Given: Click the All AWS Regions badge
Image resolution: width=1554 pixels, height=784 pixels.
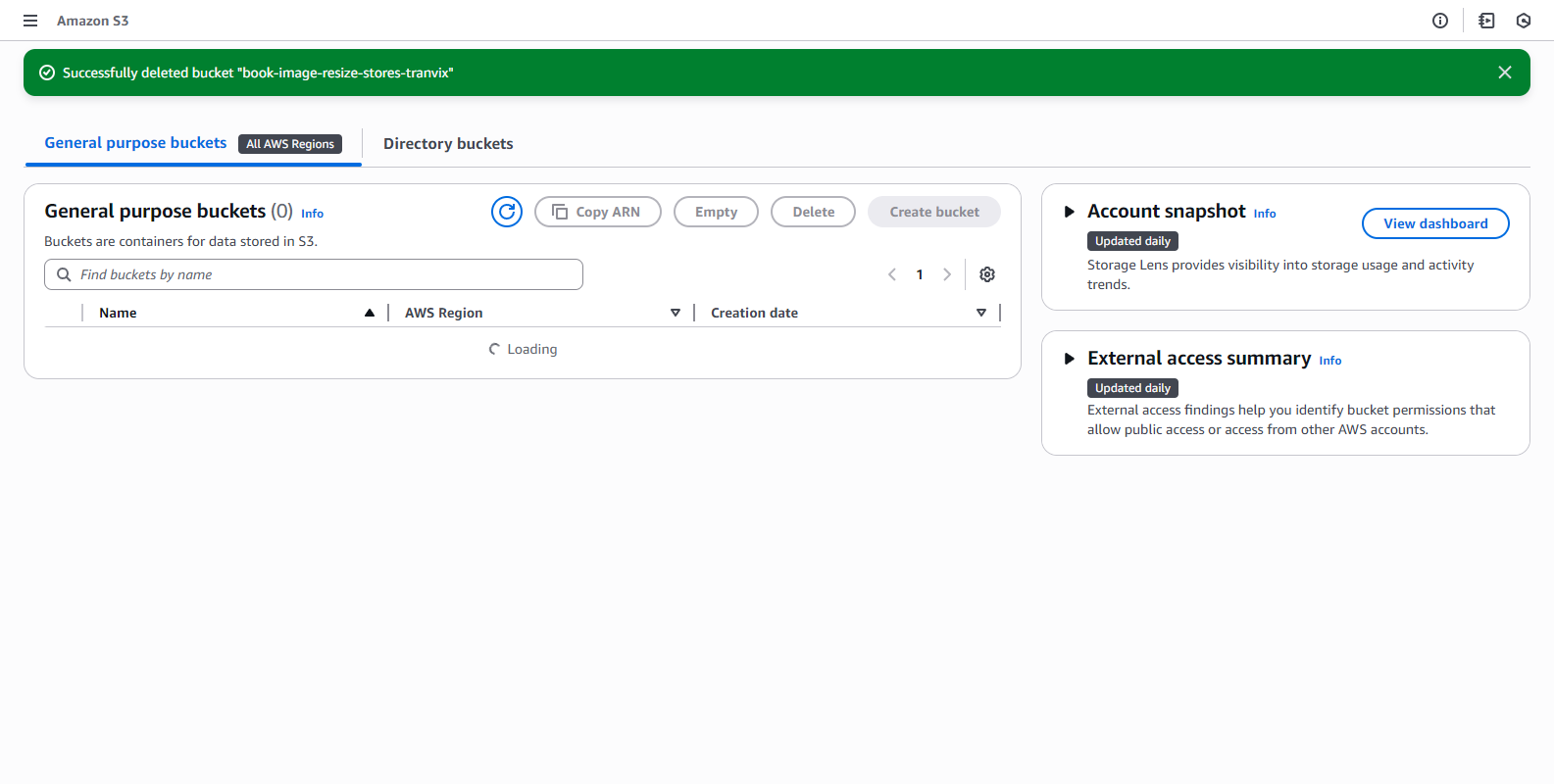Looking at the screenshot, I should click(290, 144).
